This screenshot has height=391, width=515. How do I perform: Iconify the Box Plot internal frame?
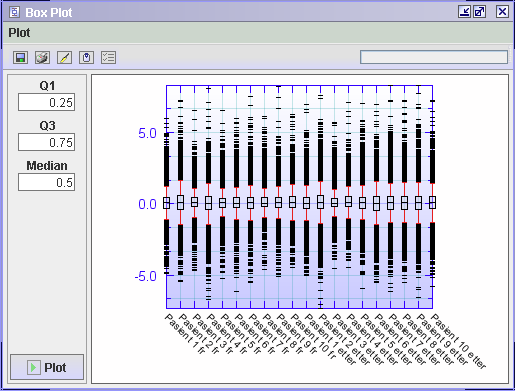coord(464,12)
